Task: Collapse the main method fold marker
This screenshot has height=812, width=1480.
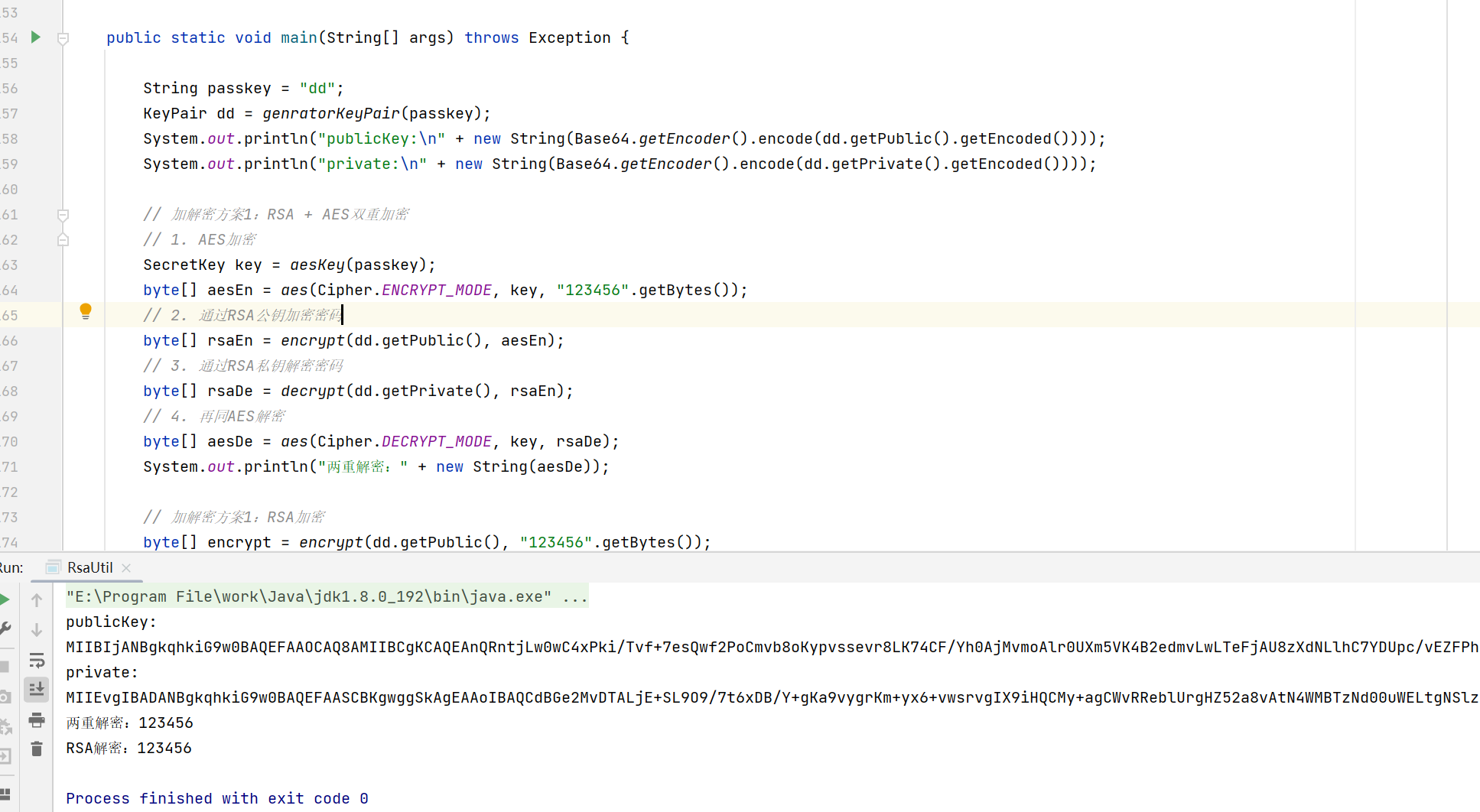Action: click(63, 38)
